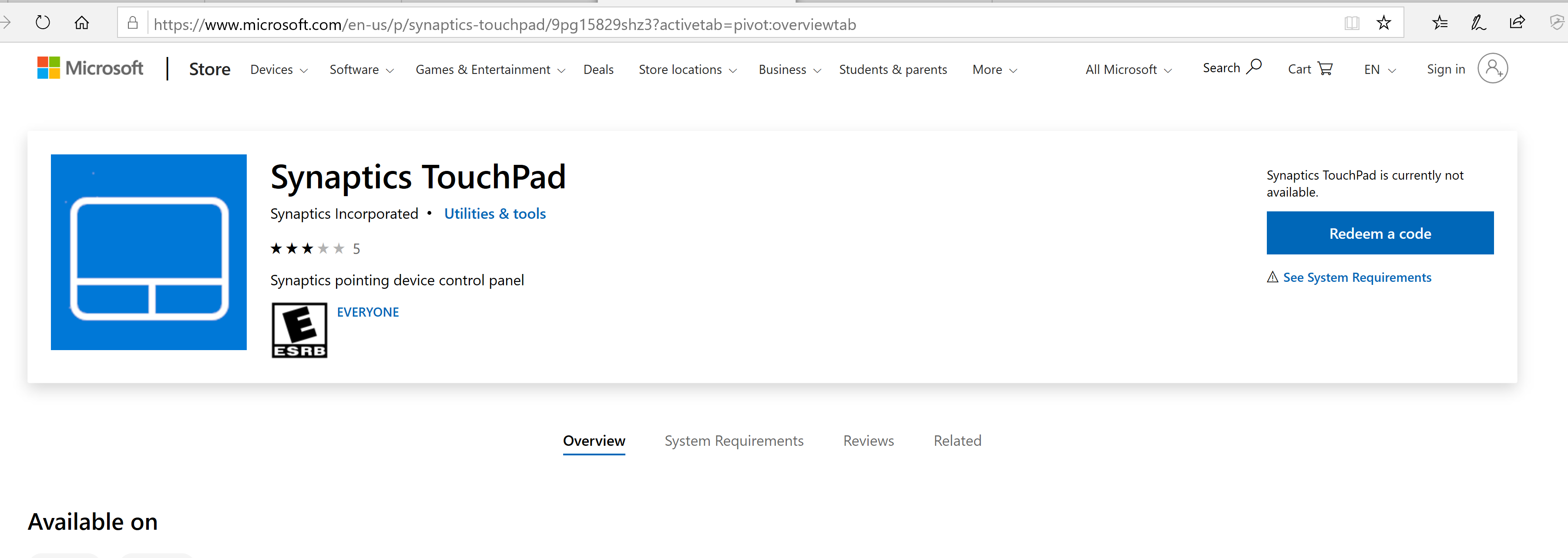
Task: Open the See System Requirements link
Action: pos(1357,277)
